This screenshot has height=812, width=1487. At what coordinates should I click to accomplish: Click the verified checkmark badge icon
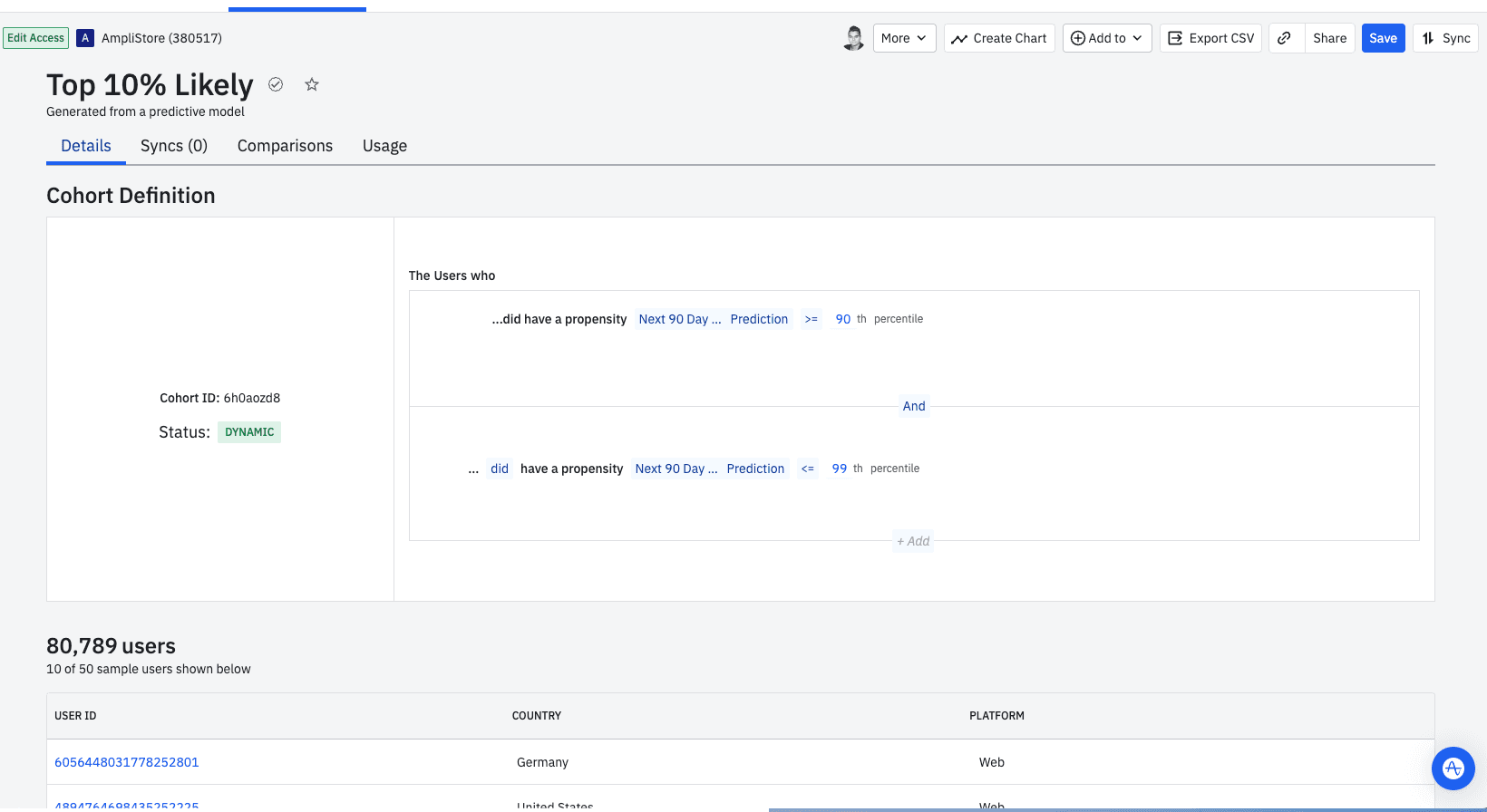point(276,84)
